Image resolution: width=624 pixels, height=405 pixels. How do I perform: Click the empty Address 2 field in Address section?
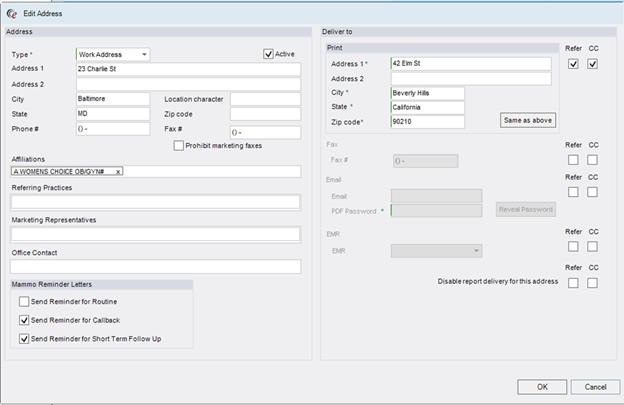[189, 84]
